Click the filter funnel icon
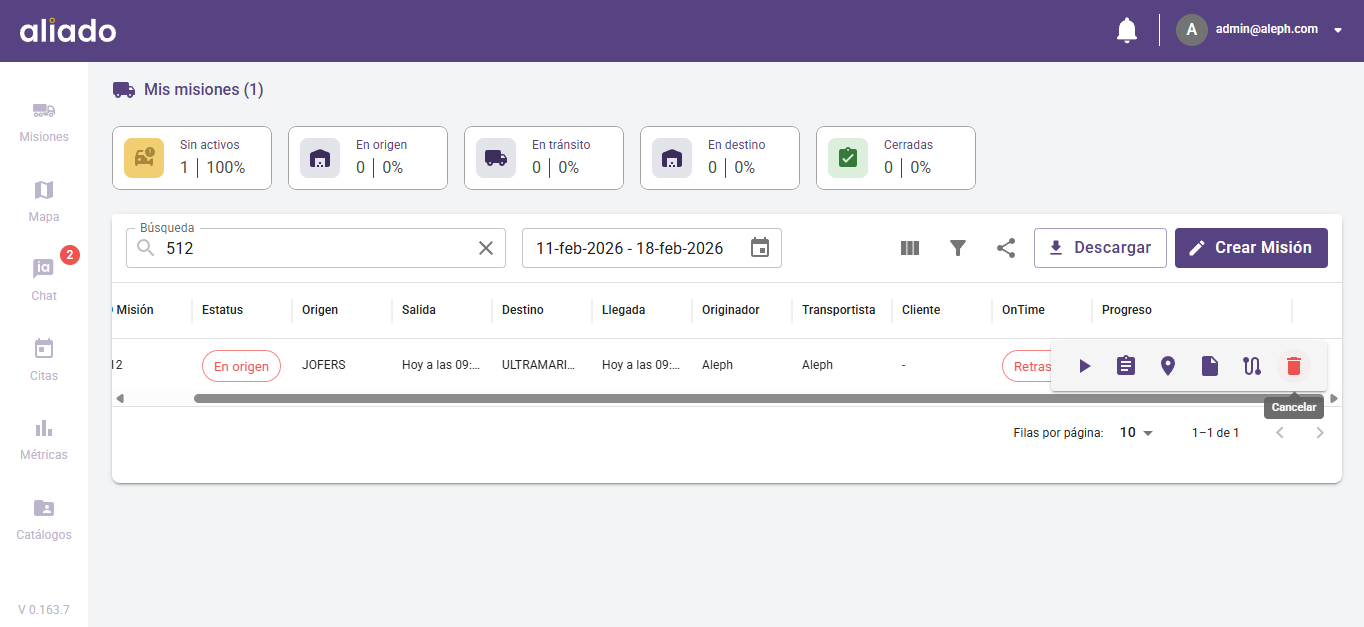Image resolution: width=1364 pixels, height=627 pixels. (x=958, y=248)
